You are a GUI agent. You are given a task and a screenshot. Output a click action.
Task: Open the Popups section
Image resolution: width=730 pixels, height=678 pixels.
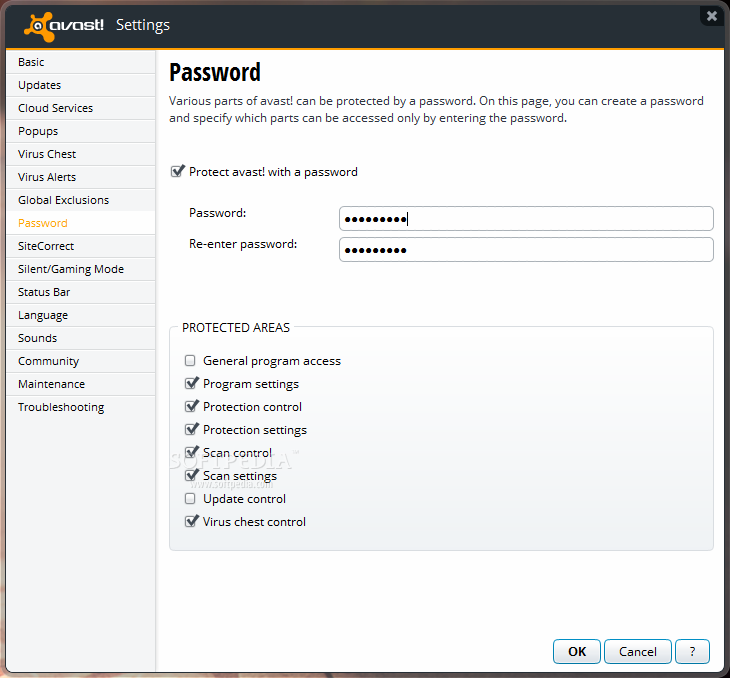[81, 131]
